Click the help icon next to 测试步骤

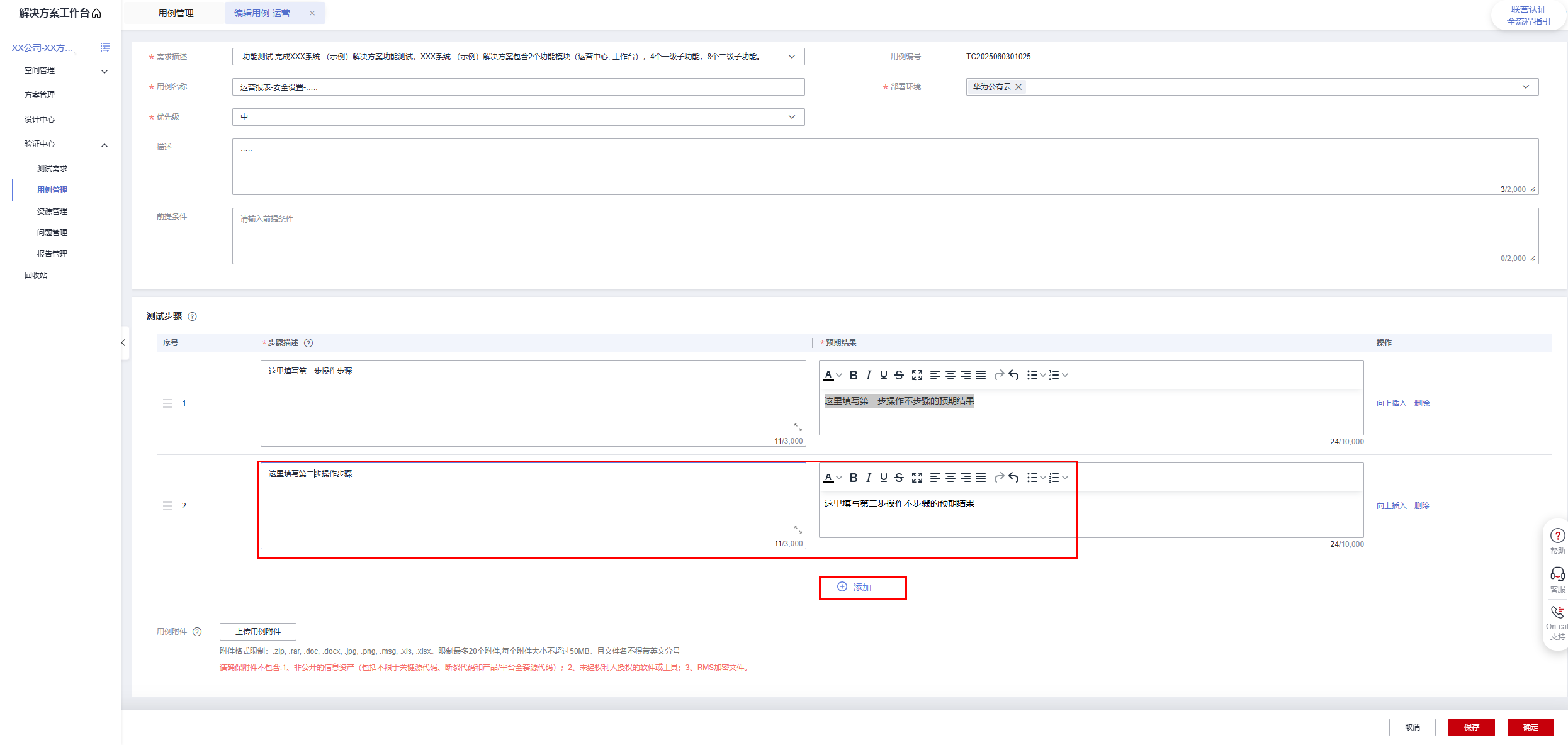[x=193, y=316]
